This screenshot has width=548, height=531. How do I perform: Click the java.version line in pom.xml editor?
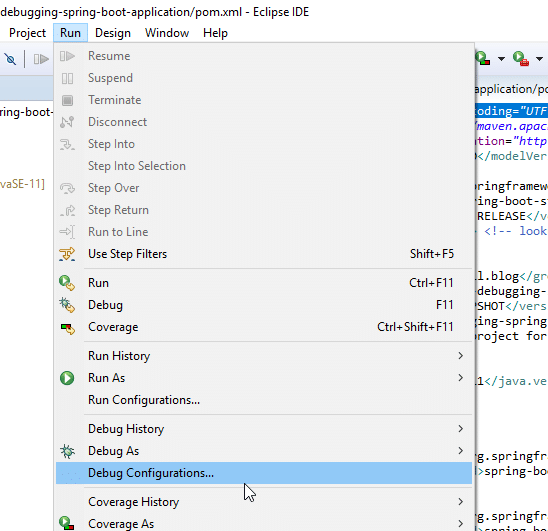click(x=511, y=381)
